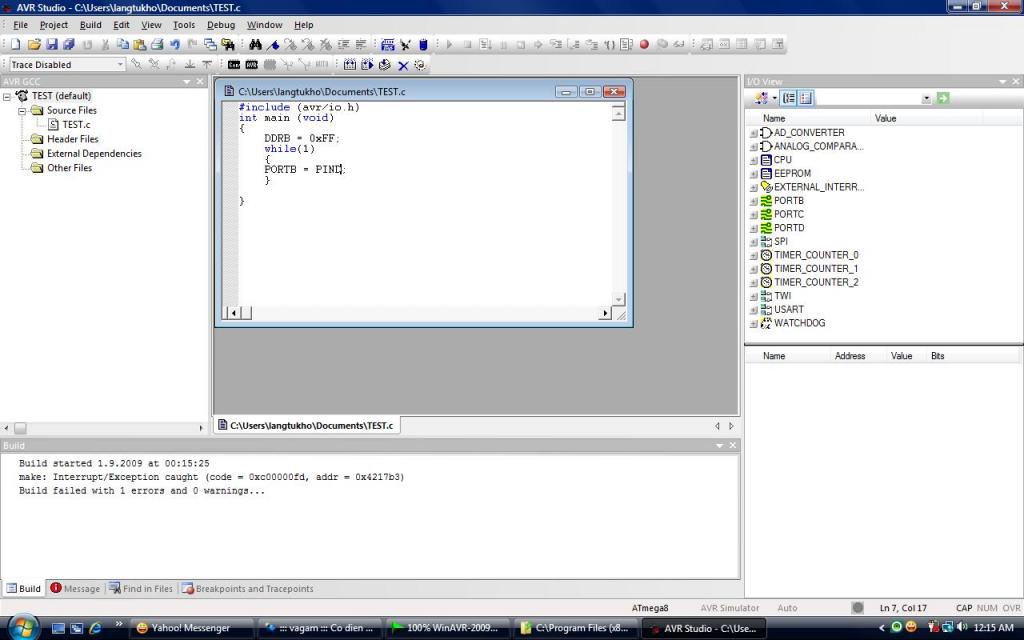The height and width of the screenshot is (640, 1024).
Task: Expand the PORTB node in I/O View
Action: click(x=754, y=201)
